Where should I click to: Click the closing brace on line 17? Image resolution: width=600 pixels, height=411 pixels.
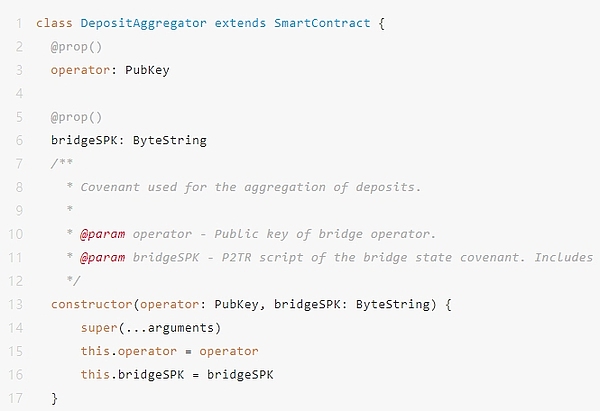click(x=55, y=398)
